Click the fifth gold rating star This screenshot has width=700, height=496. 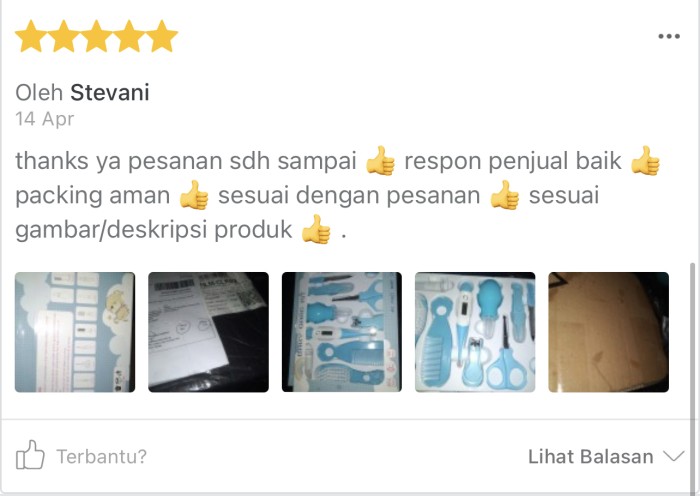[162, 36]
